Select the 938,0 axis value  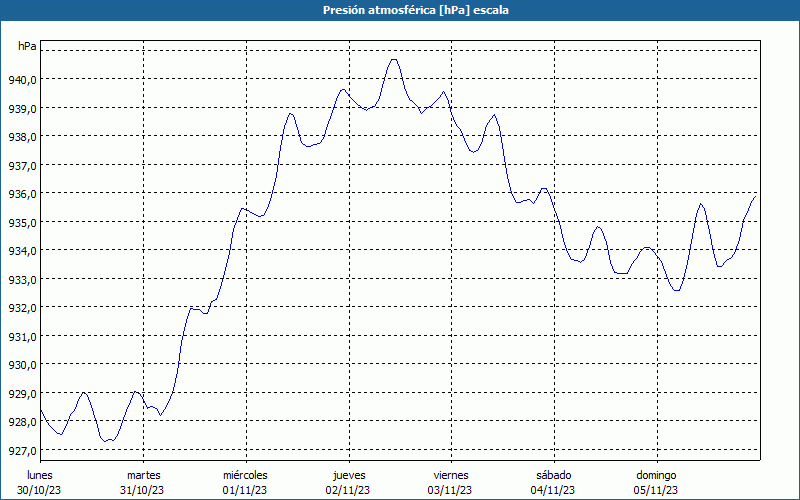[x=22, y=137]
